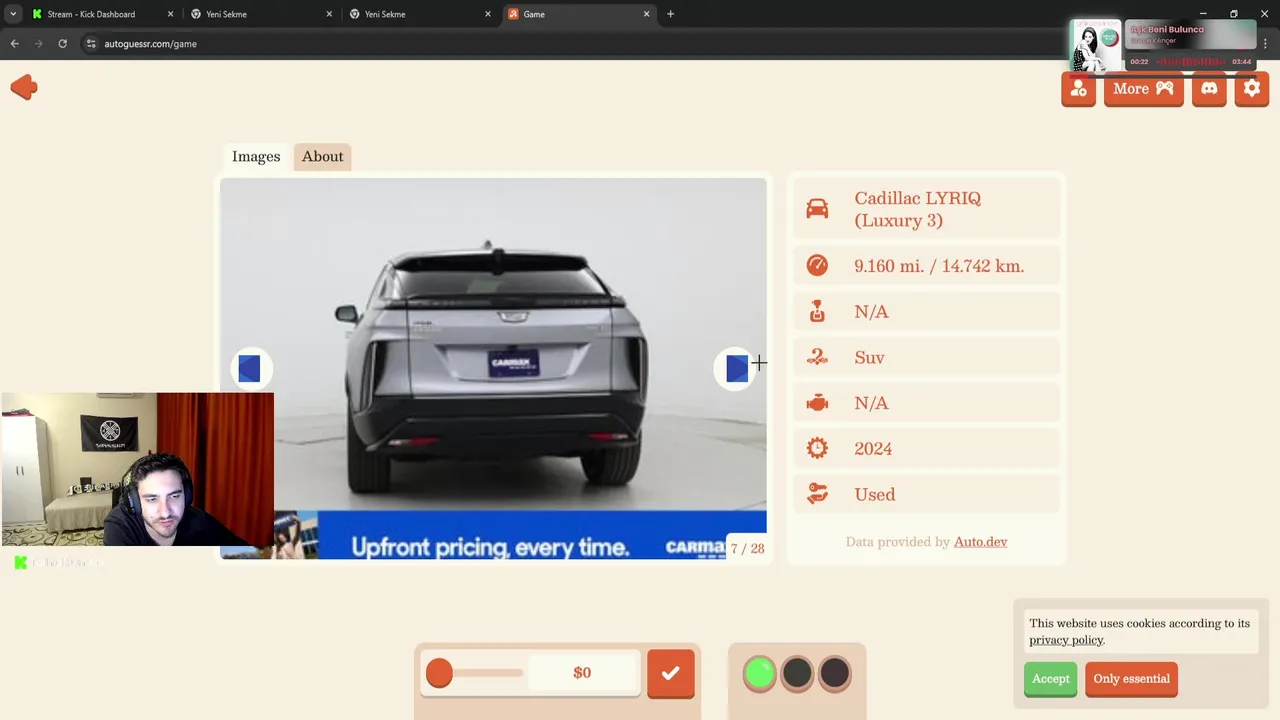Select the 9.160 mi. / 14.742 km. text
This screenshot has height=720, width=1280.
pos(939,266)
